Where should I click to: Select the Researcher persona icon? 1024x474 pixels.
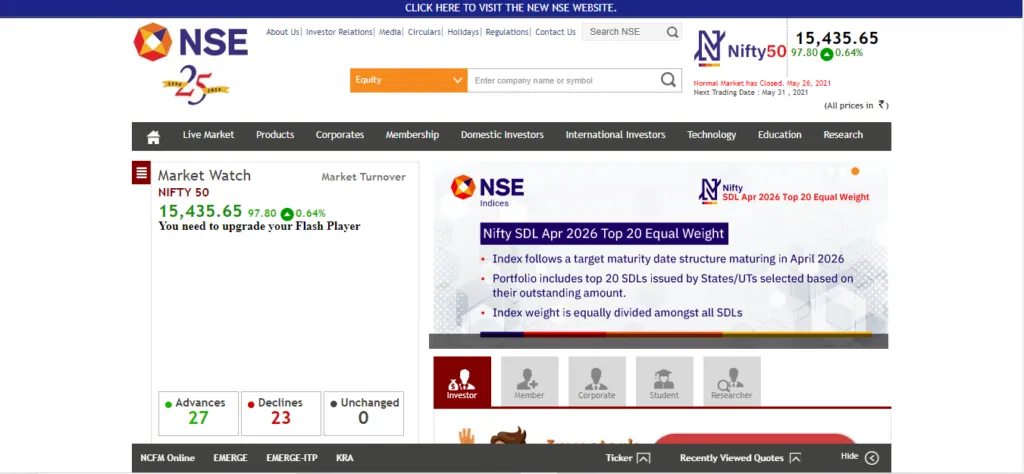coord(731,381)
